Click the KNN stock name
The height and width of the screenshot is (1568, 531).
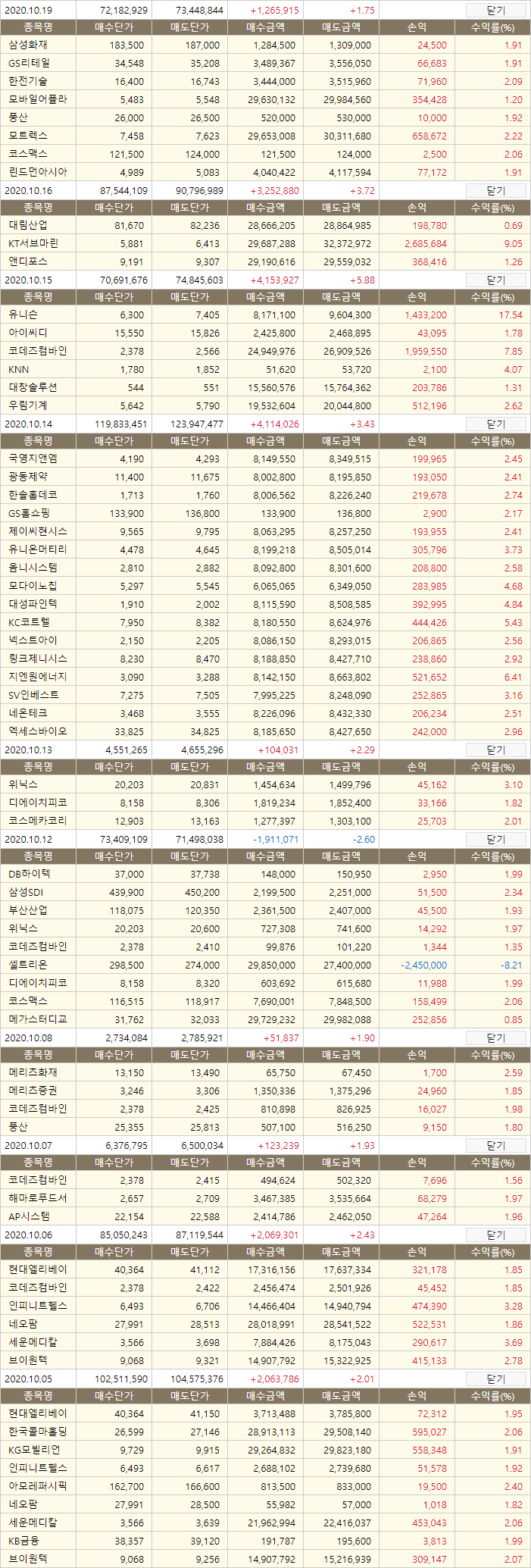(19, 370)
